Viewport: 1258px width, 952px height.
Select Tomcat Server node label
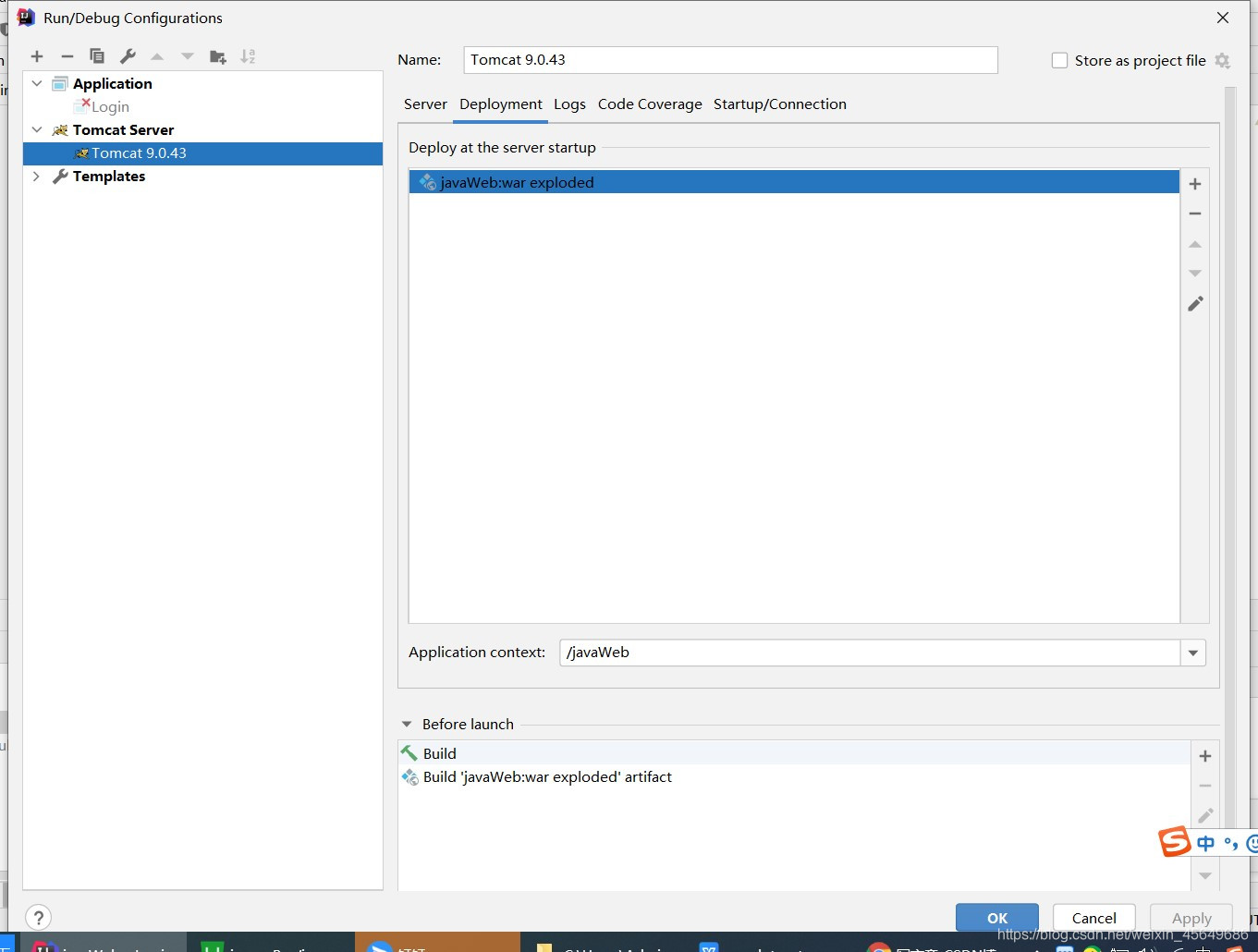[x=123, y=130]
